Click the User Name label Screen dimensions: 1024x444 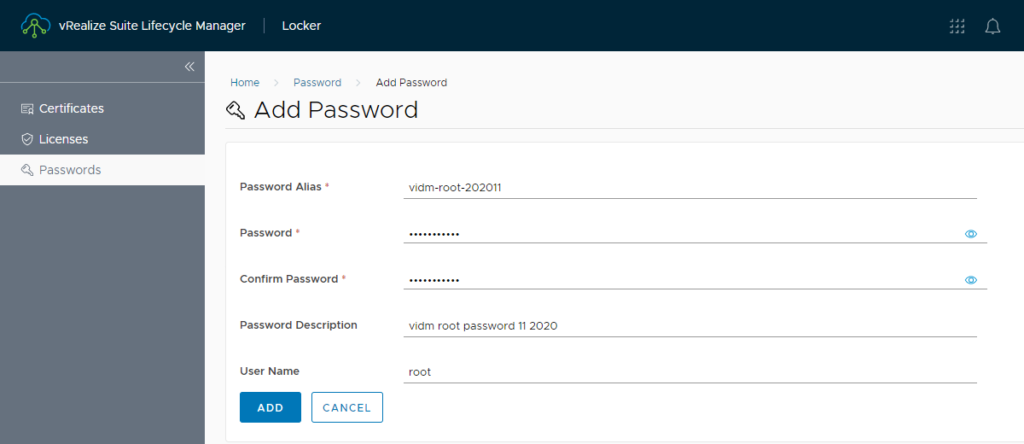click(269, 371)
